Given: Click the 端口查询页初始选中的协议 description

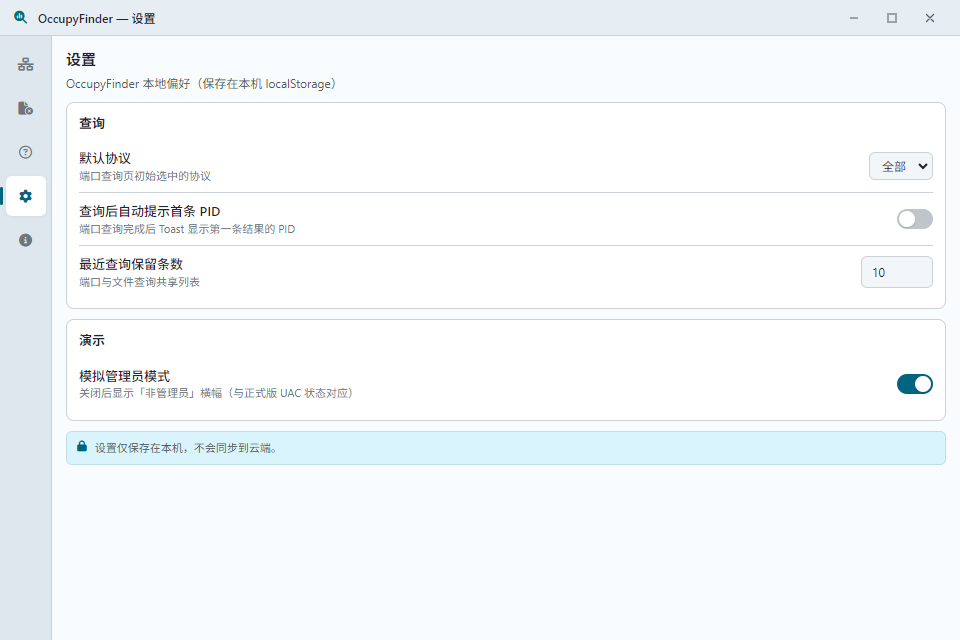Looking at the screenshot, I should pos(145,176).
